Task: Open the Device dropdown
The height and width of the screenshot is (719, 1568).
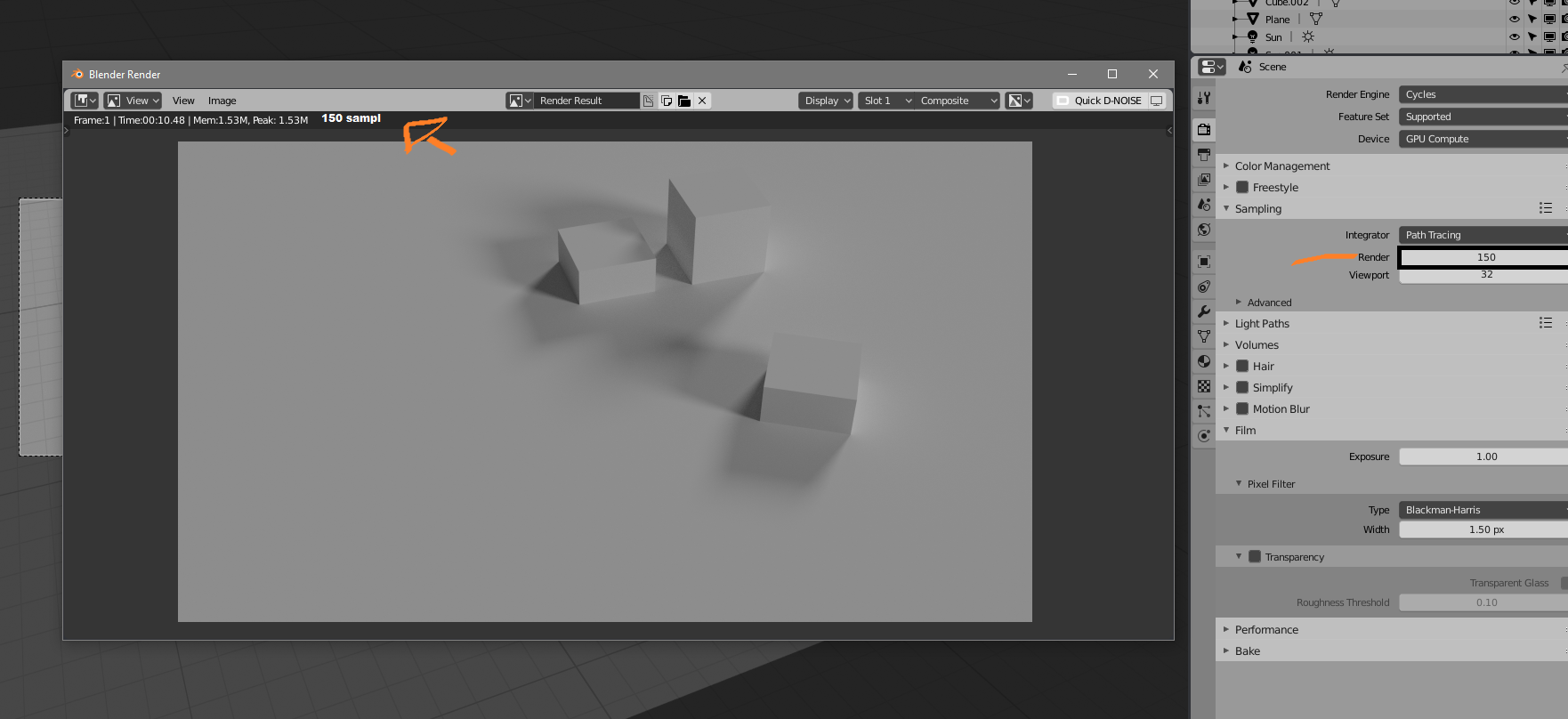Action: [x=1483, y=139]
